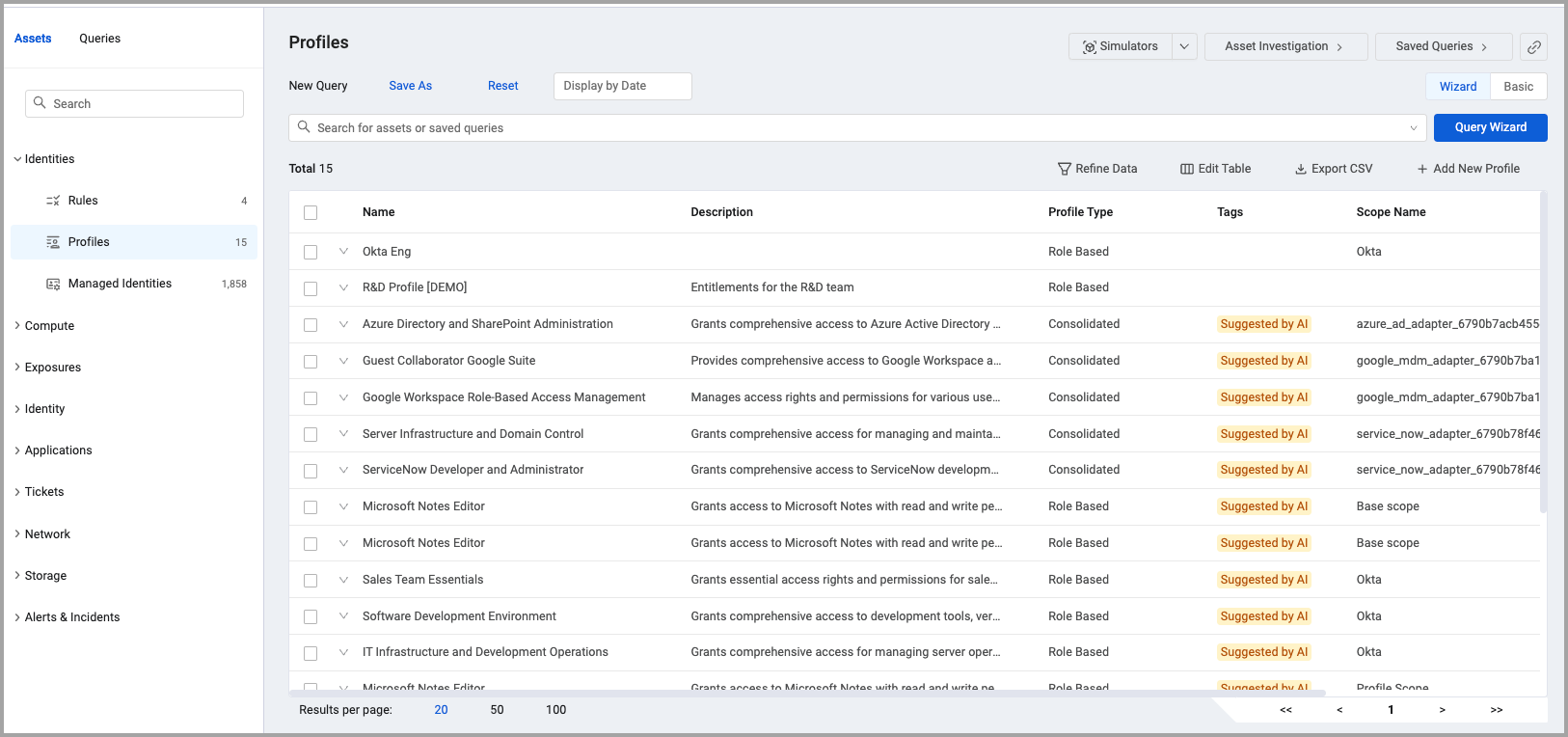Image resolution: width=1568 pixels, height=737 pixels.
Task: Check the Server Infrastructure and Domain Control checkbox
Action: [311, 435]
